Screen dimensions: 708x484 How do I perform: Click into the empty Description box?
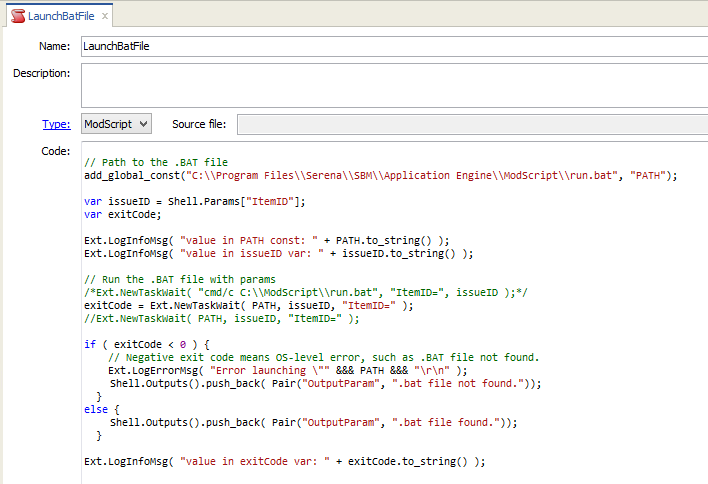point(390,85)
